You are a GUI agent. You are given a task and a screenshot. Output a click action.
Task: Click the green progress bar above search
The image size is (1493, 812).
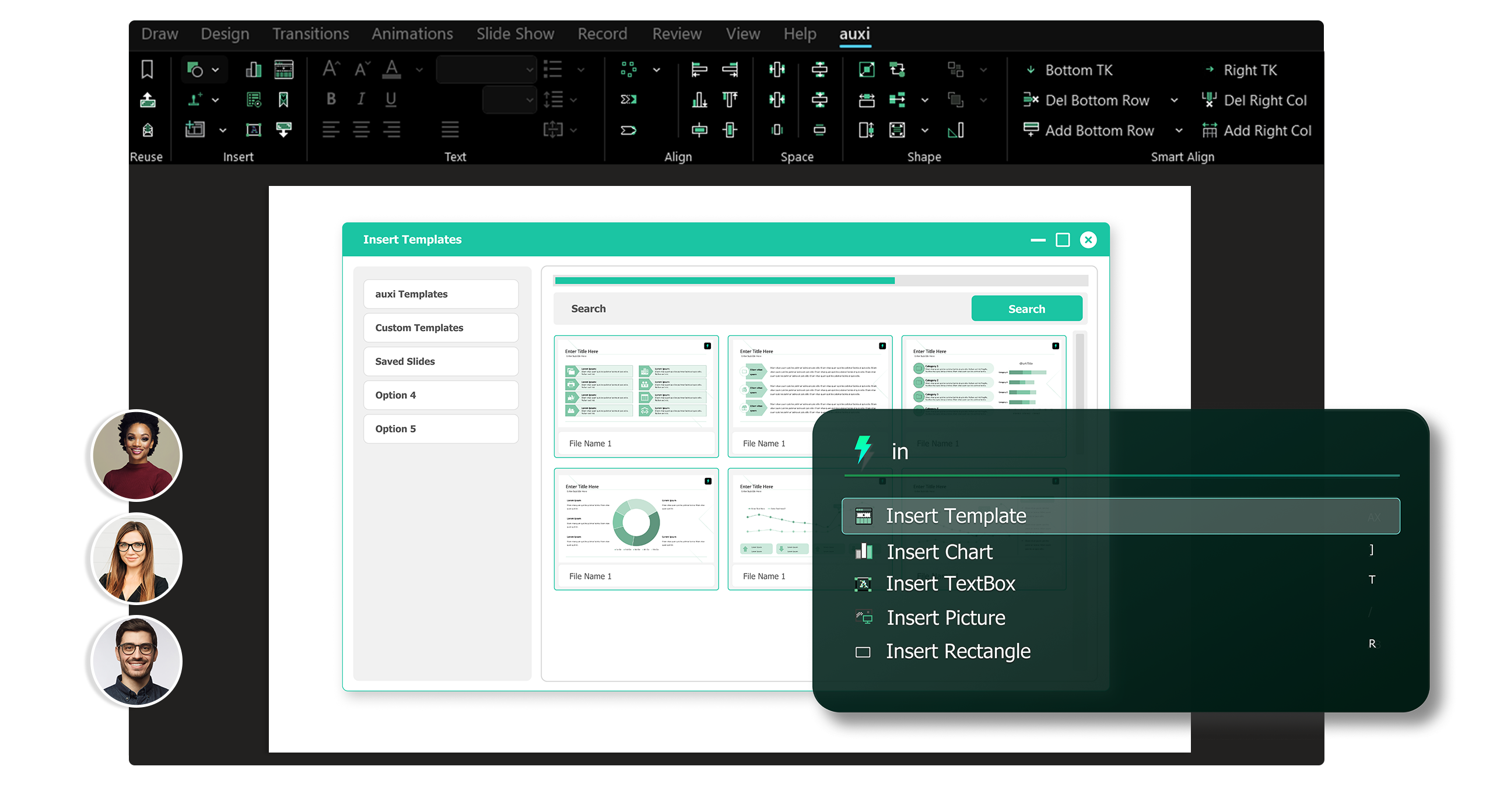tap(724, 281)
